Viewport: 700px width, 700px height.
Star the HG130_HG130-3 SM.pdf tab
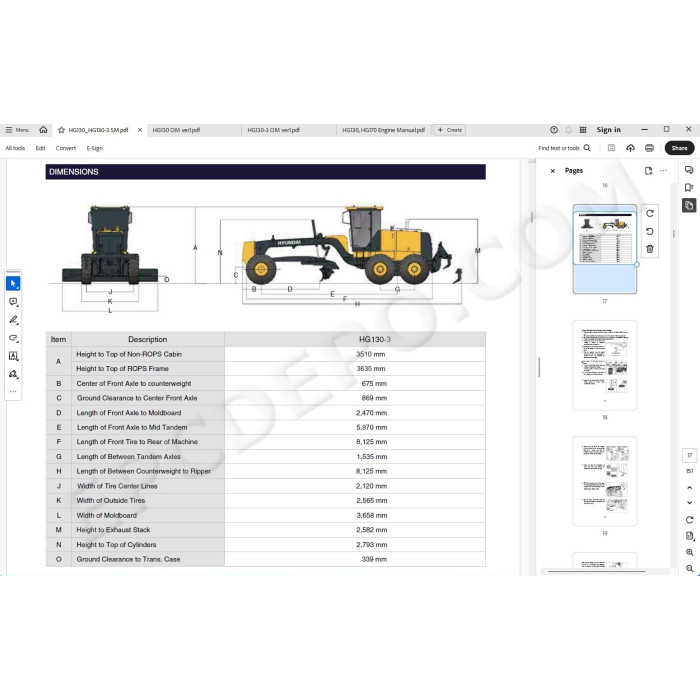(x=61, y=130)
